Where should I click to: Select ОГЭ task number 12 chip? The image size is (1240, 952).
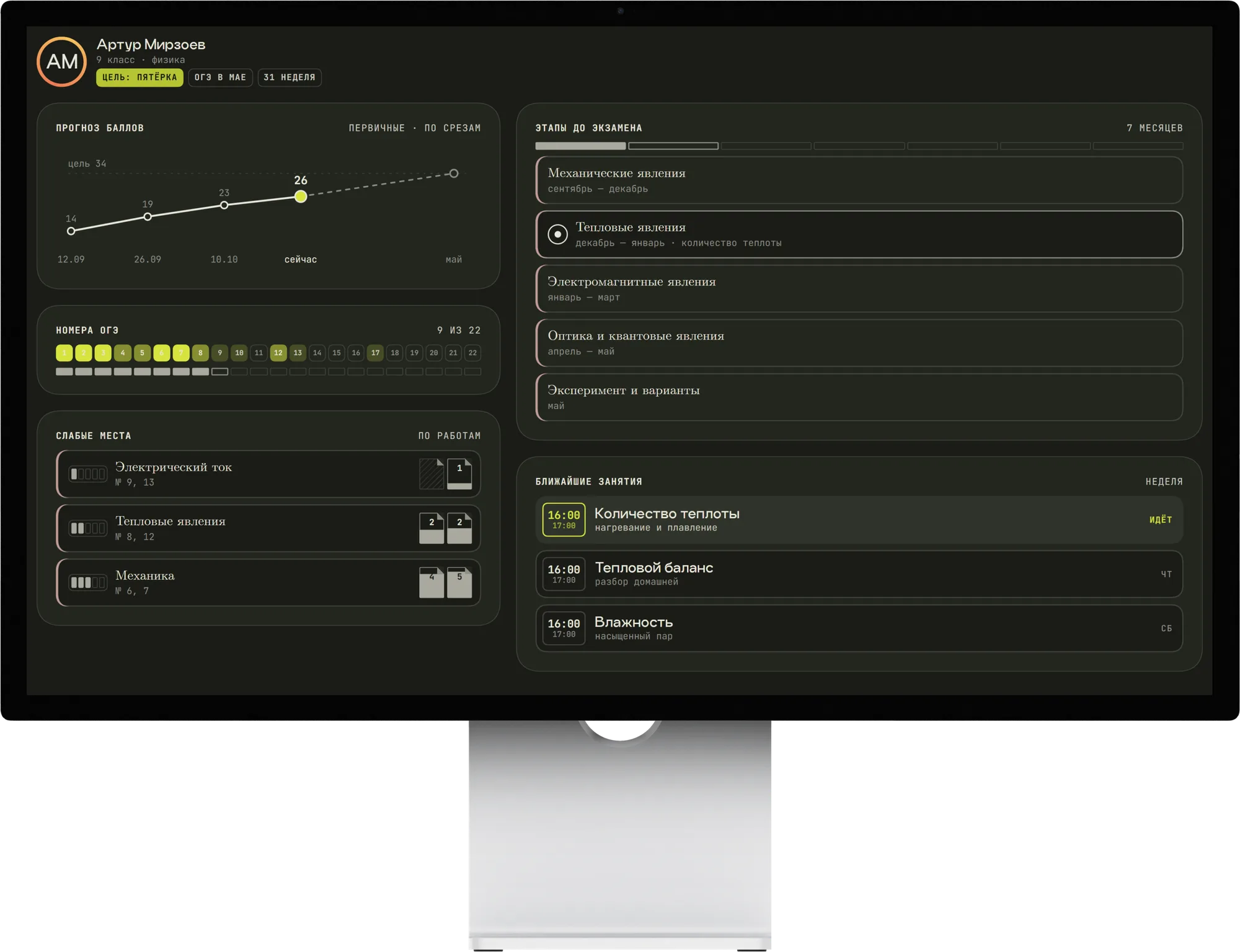[x=278, y=353]
